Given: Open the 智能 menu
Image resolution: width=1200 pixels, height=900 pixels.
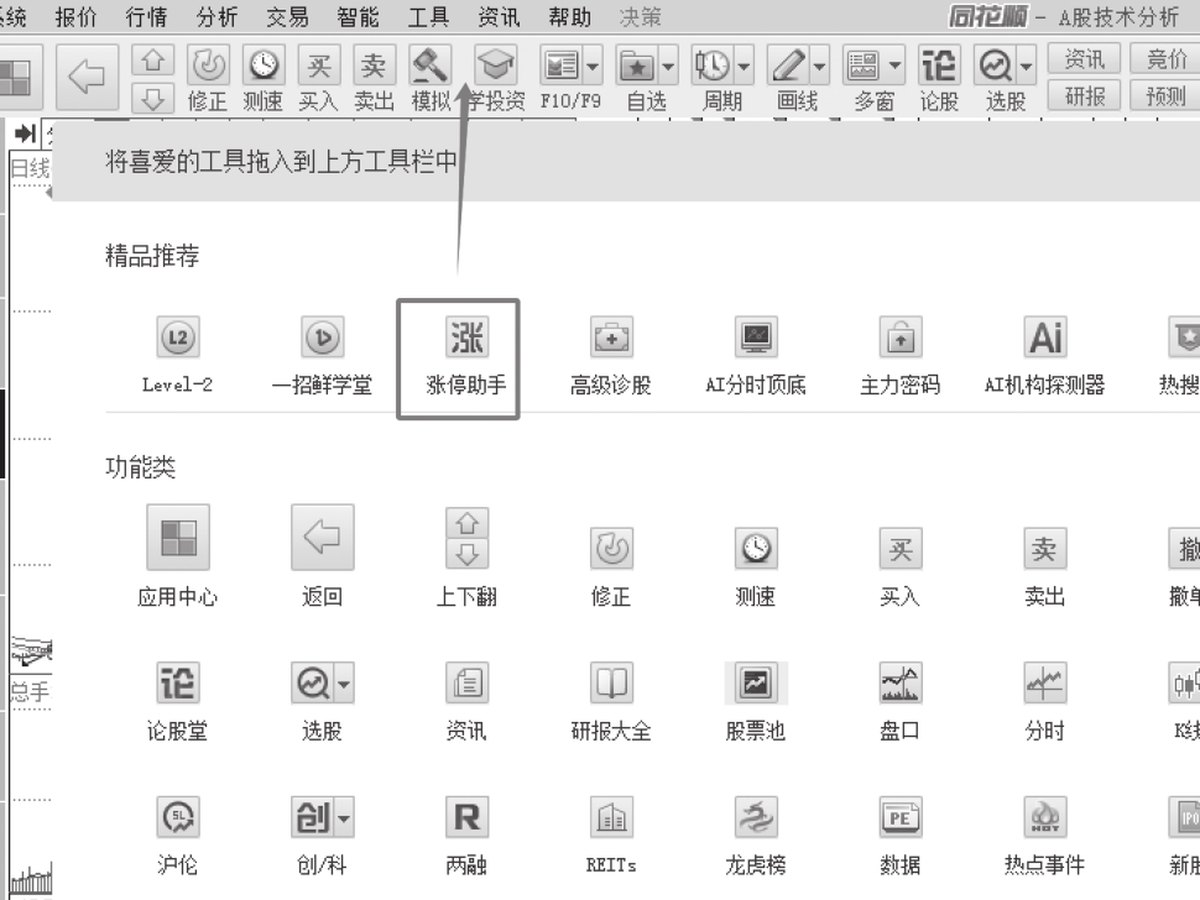Looking at the screenshot, I should tap(358, 17).
